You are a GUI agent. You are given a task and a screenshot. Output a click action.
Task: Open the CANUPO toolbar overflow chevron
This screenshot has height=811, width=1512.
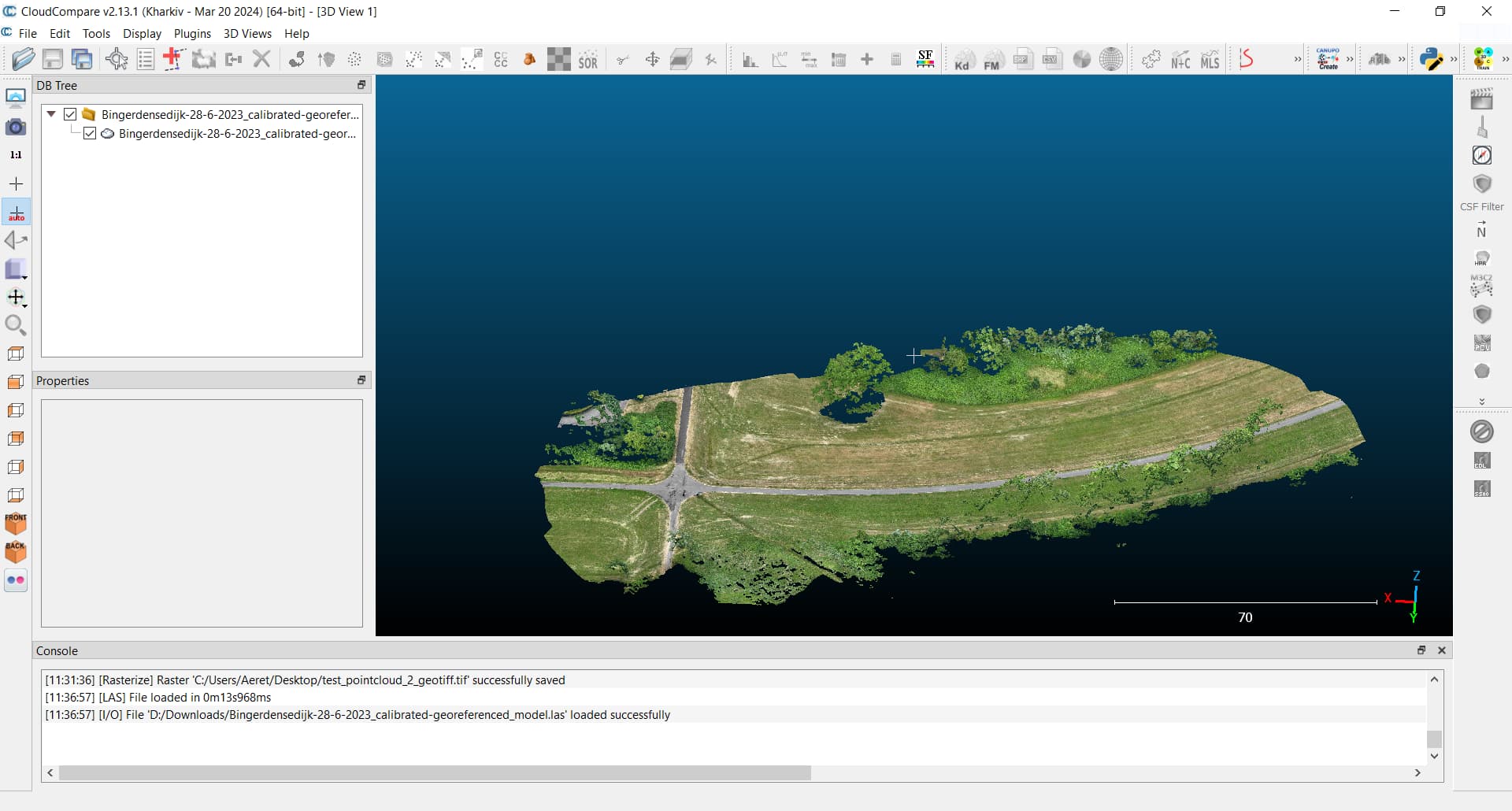[1350, 58]
